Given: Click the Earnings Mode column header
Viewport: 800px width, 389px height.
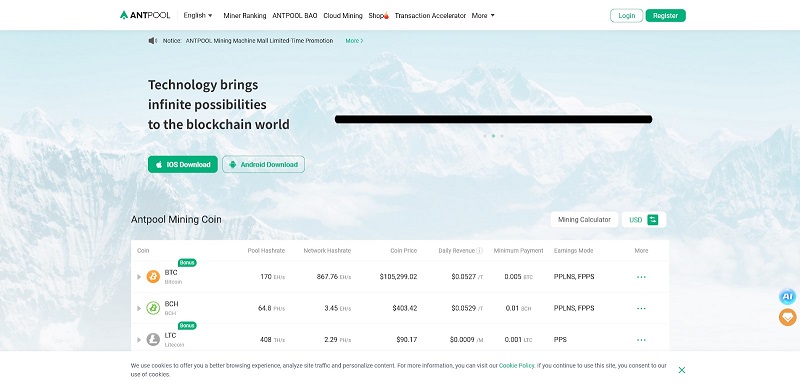Looking at the screenshot, I should tap(573, 251).
